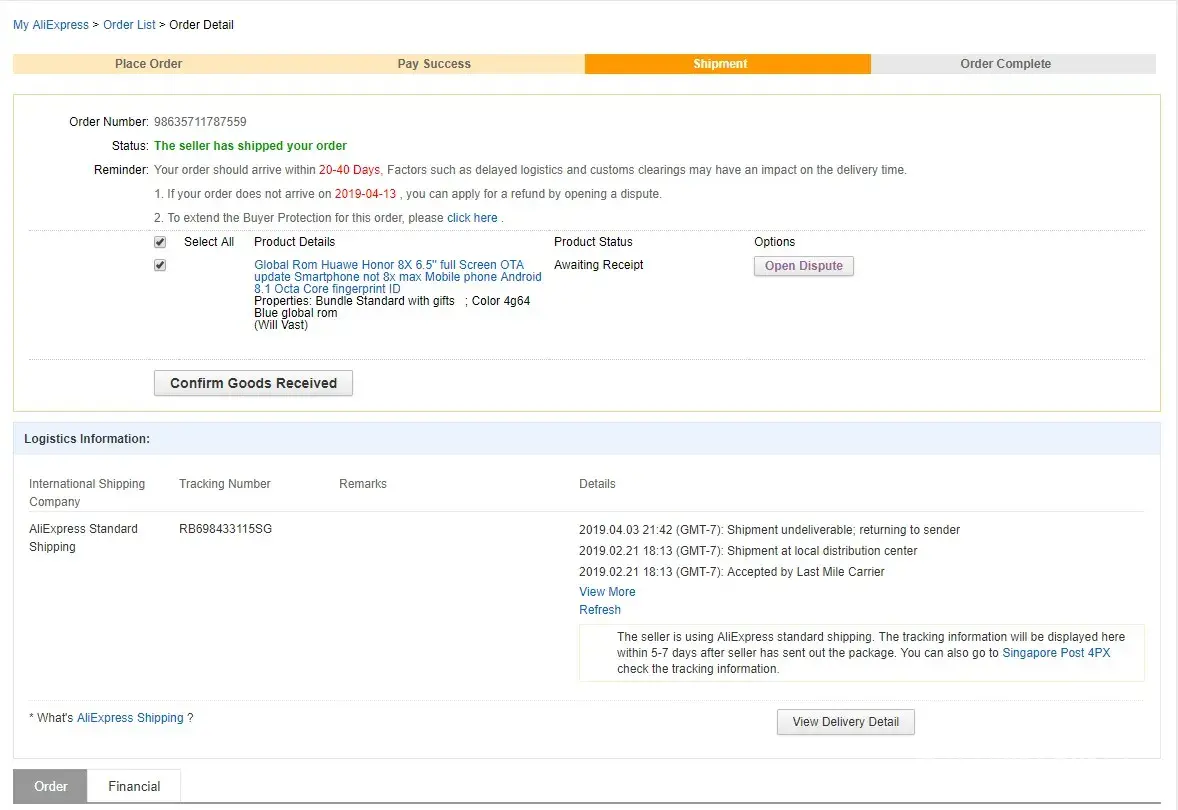Viewport: 1178px width, 810px height.
Task: Click the Place Order progress step
Action: coord(148,64)
